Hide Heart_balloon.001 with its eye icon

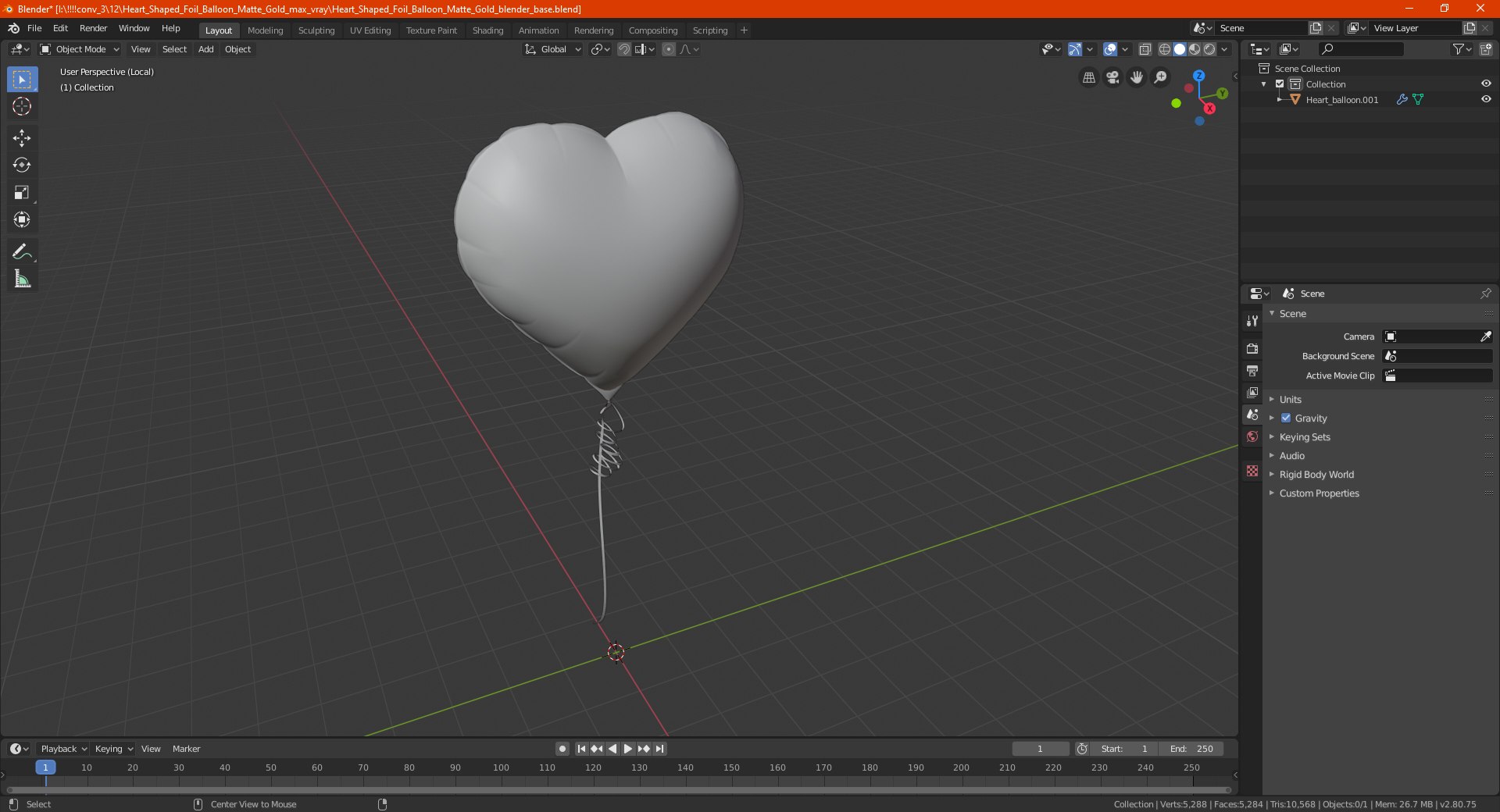pyautogui.click(x=1486, y=99)
